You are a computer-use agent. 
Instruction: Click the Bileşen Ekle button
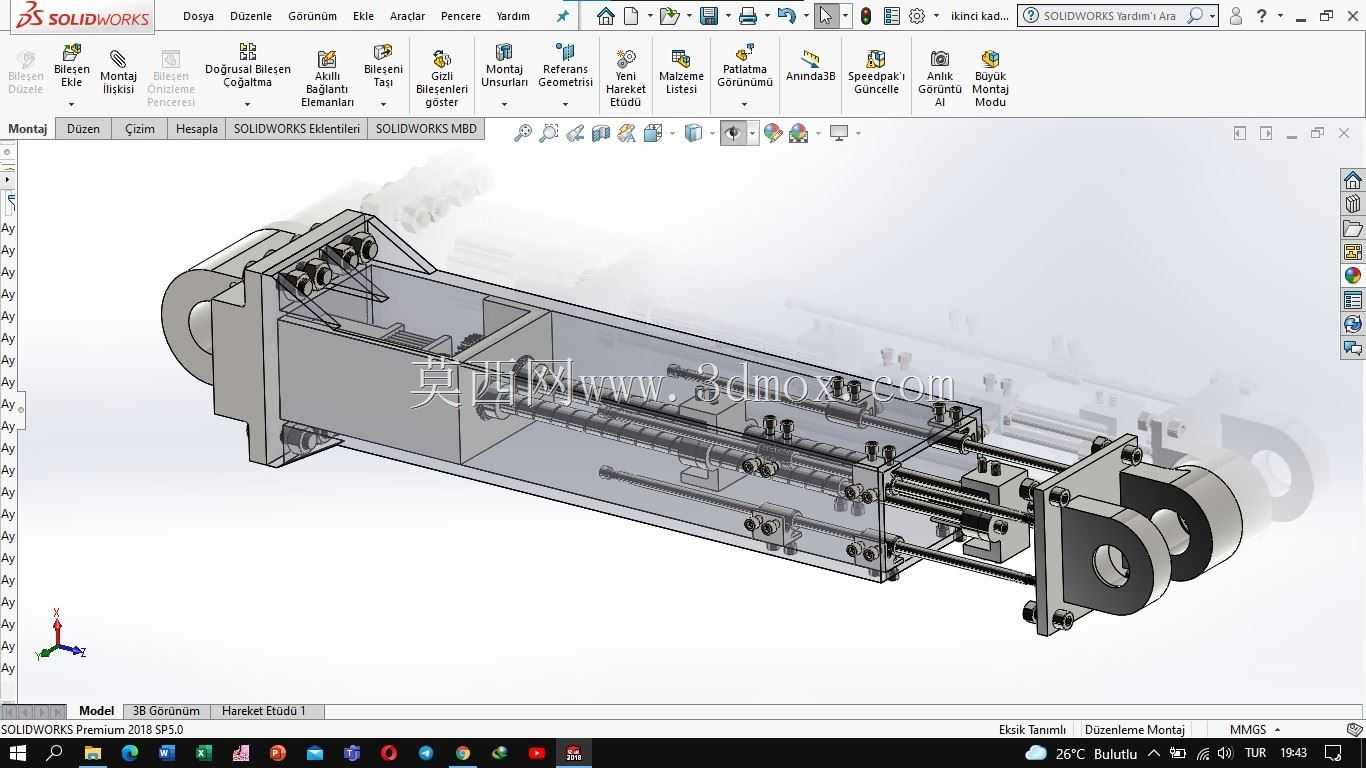click(x=72, y=72)
